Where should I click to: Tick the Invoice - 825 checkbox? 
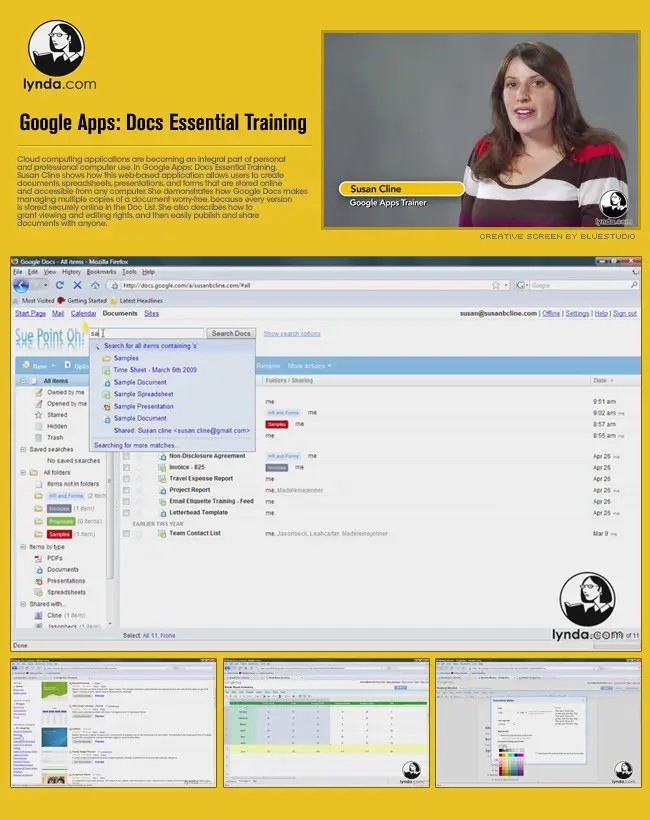126,468
